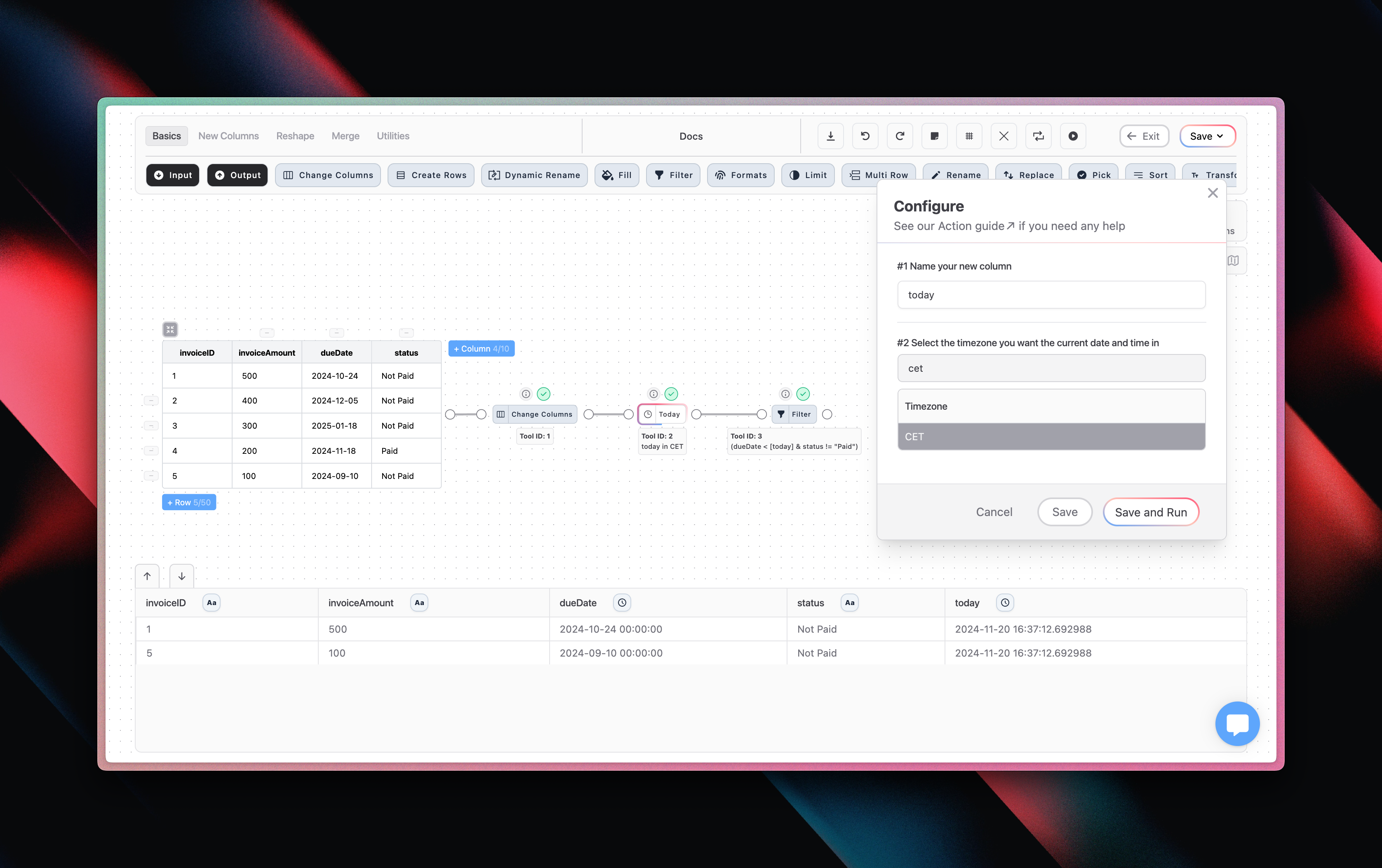Image resolution: width=1382 pixels, height=868 pixels.
Task: Toggle the grid hash icon
Action: click(x=969, y=136)
